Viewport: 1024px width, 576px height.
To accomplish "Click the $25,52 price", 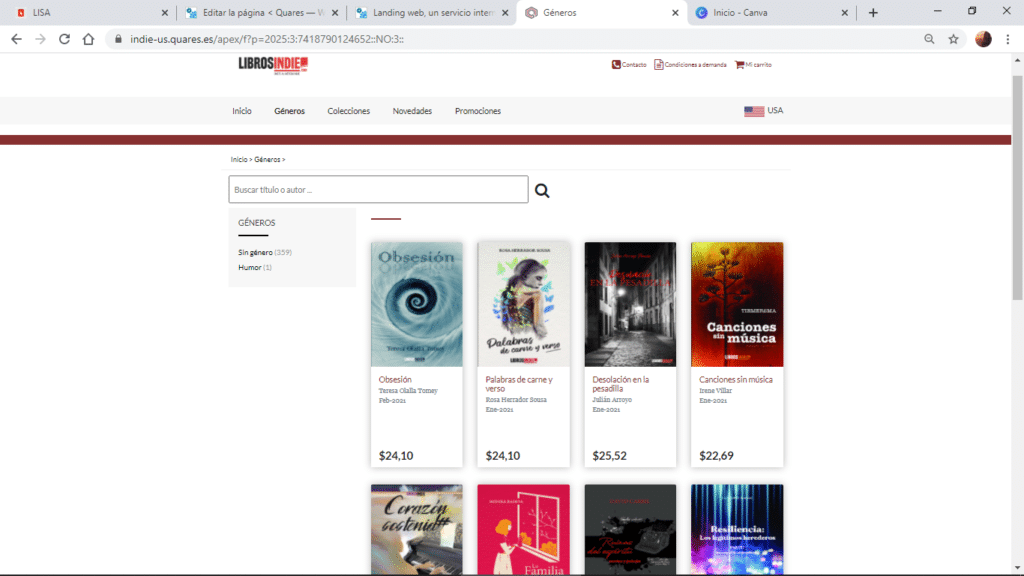I will (609, 456).
